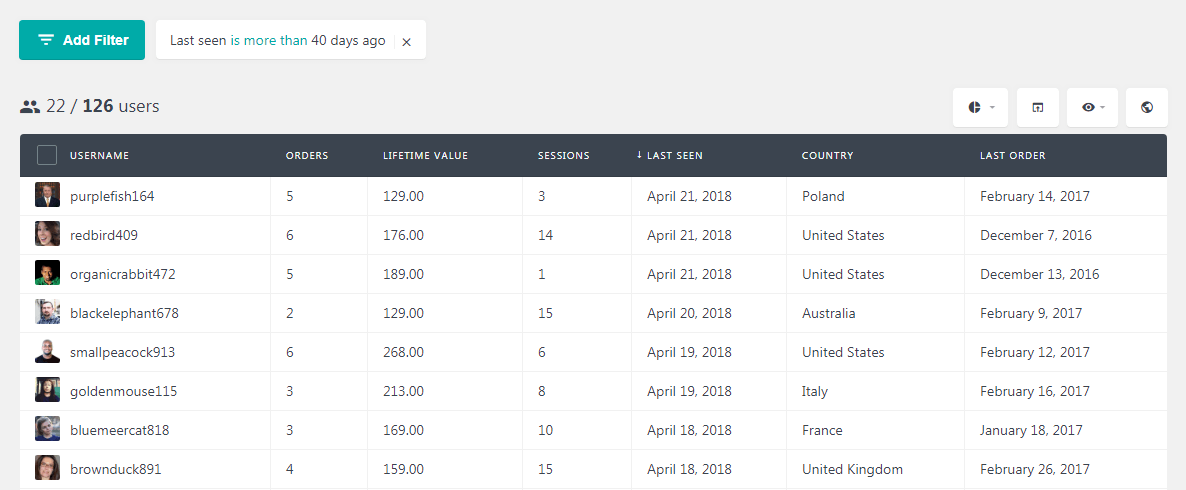Tick the select-all checkbox in header

47,155
